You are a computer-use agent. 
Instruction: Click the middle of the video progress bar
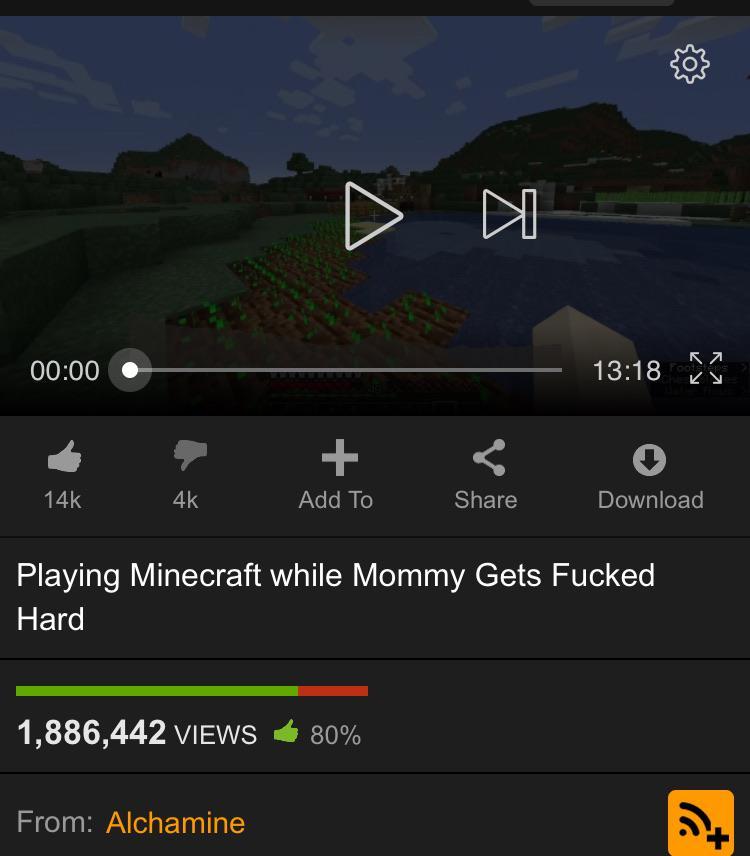(x=346, y=370)
